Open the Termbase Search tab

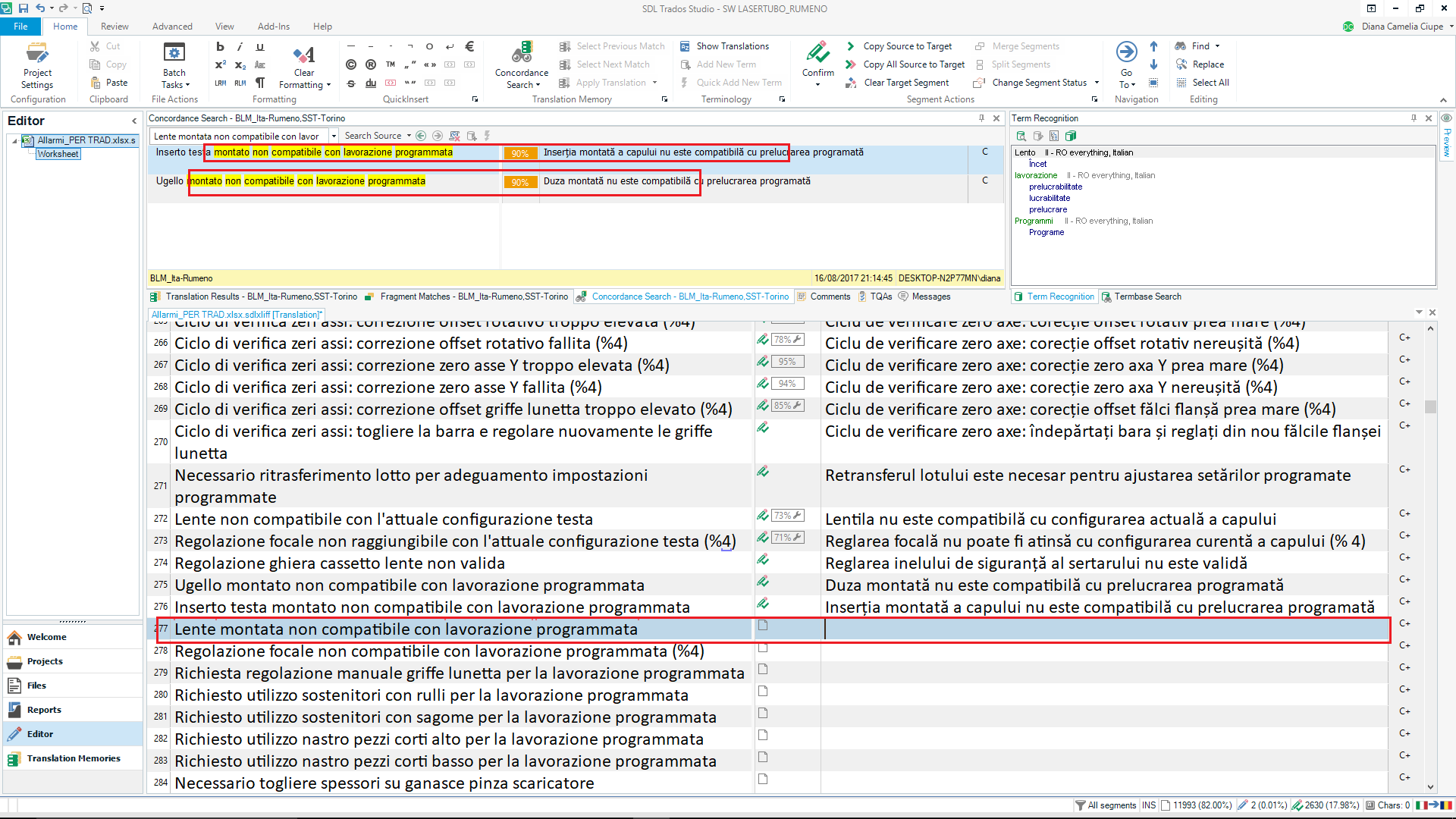tap(1141, 297)
